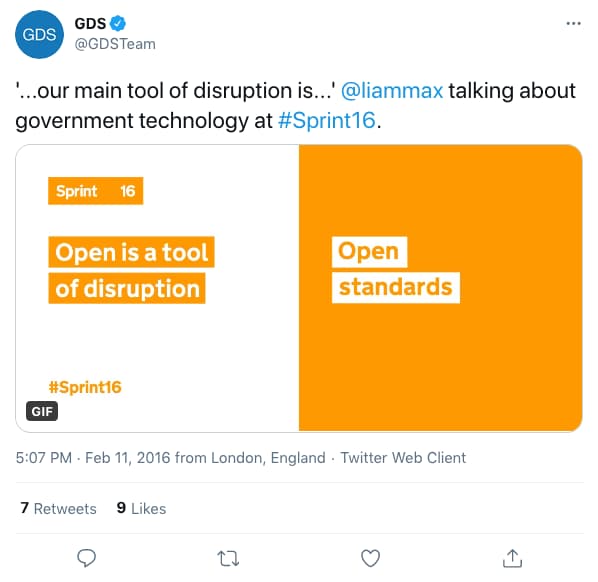Screen dimensions: 598x582
Task: Click the London, England location text
Action: tap(268, 458)
